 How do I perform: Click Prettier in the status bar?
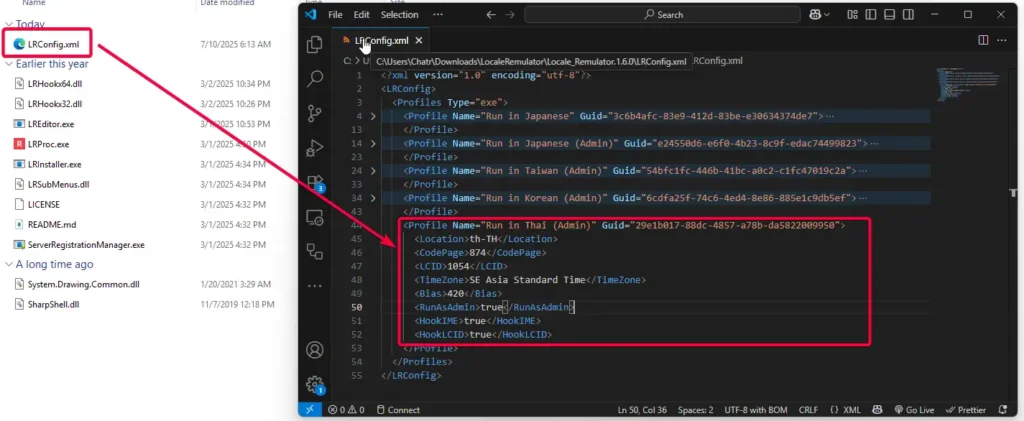point(965,410)
